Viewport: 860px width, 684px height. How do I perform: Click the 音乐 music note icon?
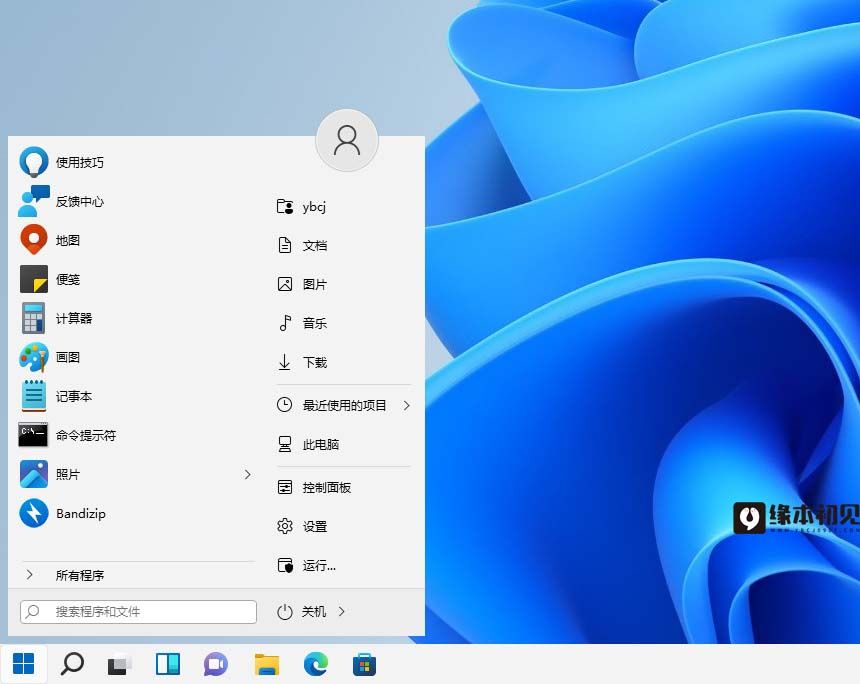point(285,323)
